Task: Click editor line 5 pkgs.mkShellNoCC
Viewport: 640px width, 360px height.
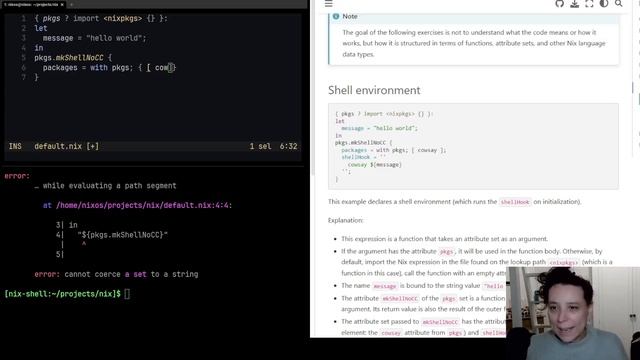Action: click(73, 58)
